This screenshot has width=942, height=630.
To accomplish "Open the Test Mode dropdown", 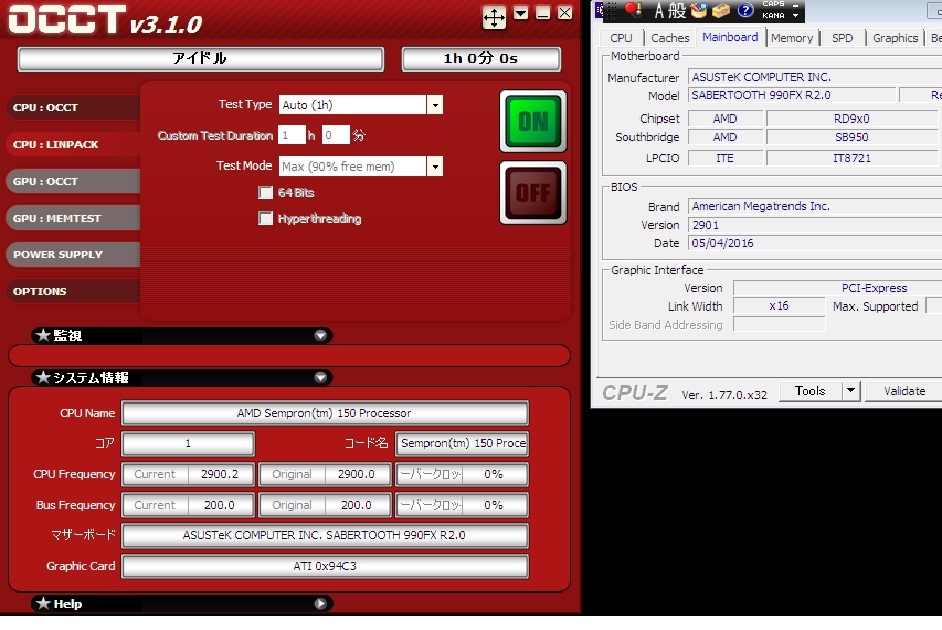I will (435, 166).
